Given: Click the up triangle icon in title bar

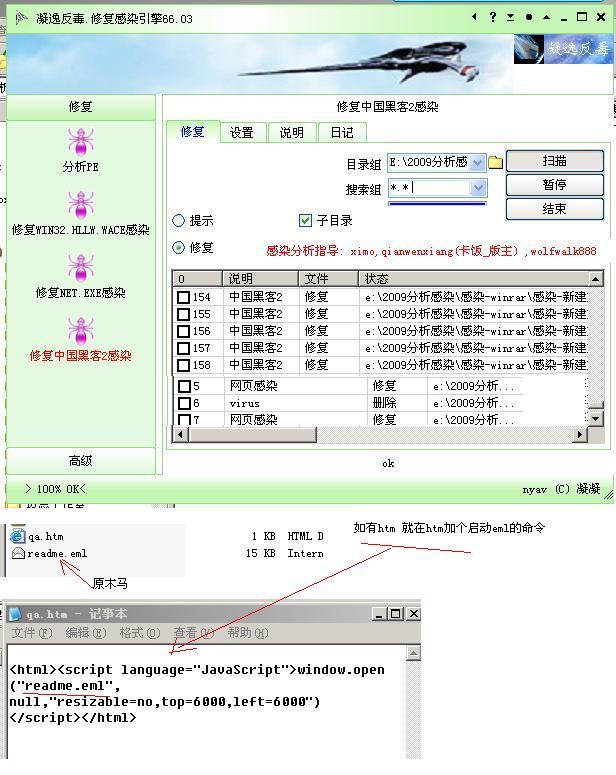Looking at the screenshot, I should (546, 17).
